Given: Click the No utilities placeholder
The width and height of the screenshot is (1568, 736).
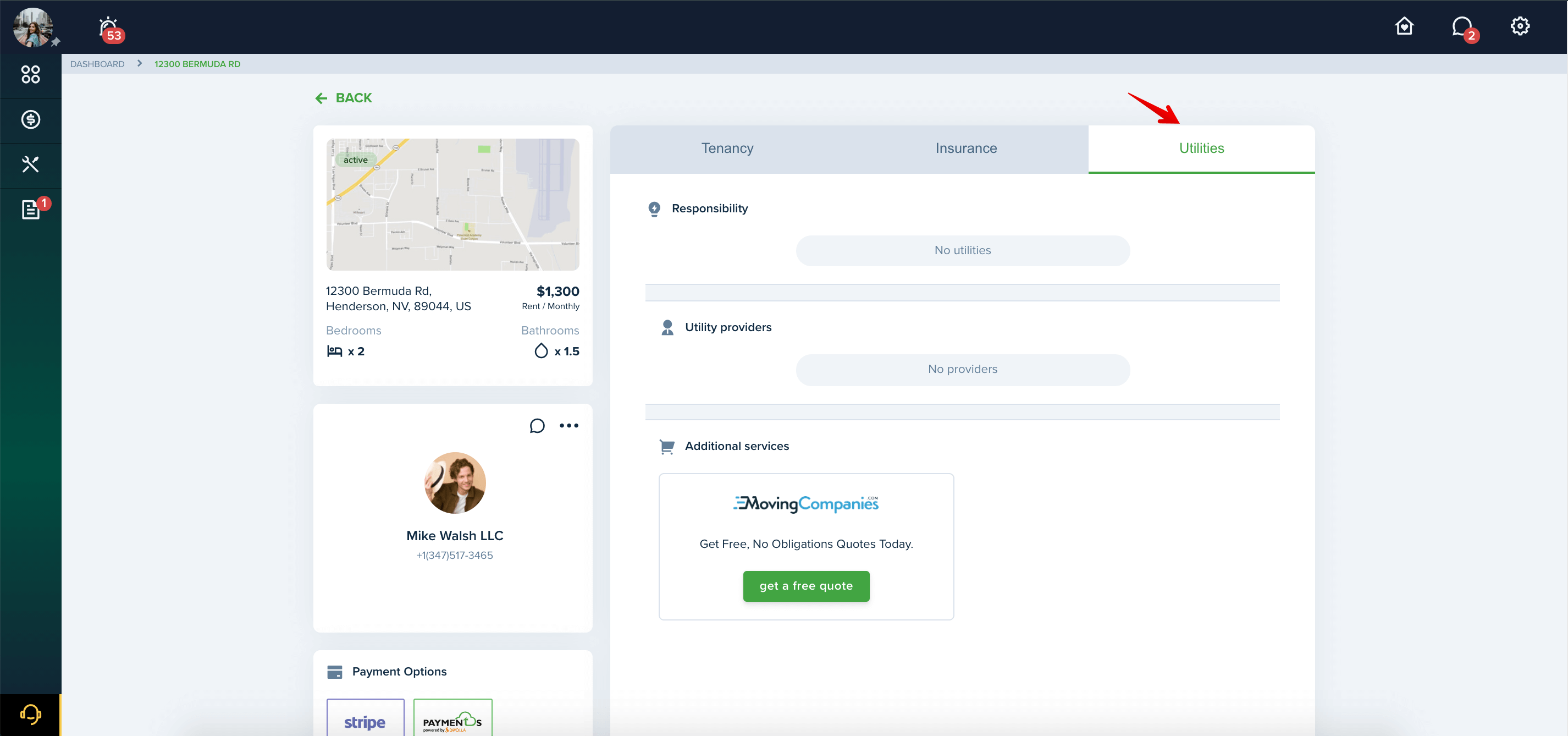Looking at the screenshot, I should 962,251.
